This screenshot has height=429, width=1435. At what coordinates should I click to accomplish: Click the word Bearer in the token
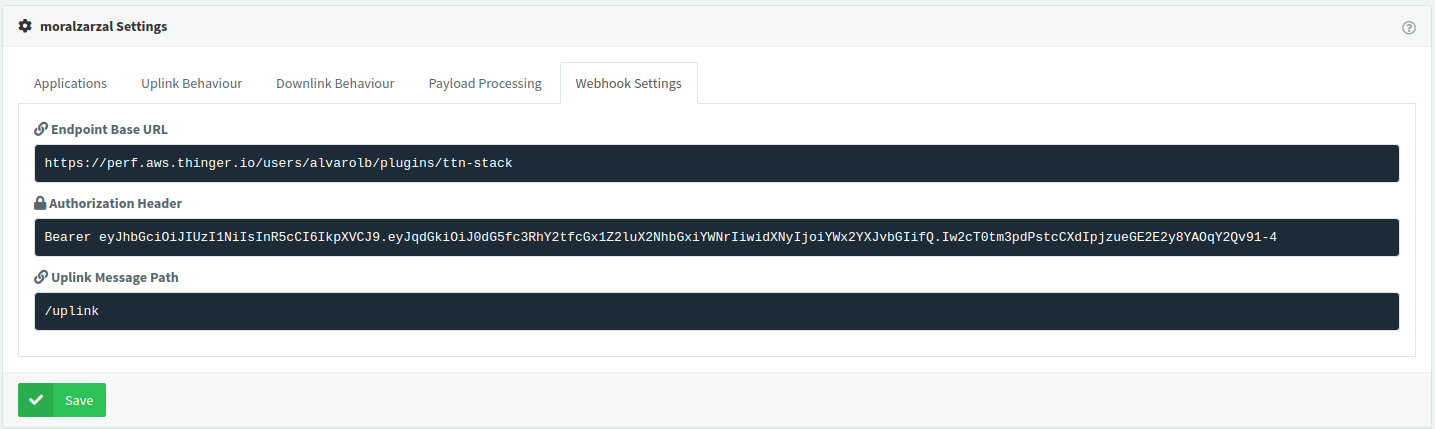click(x=68, y=237)
